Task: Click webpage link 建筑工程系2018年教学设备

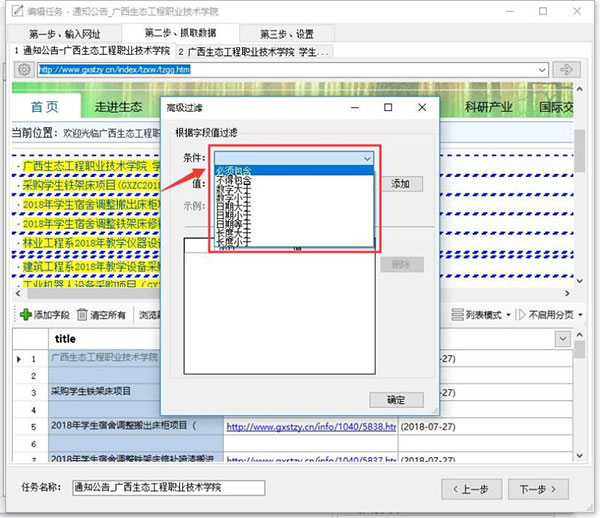Action: click(x=91, y=266)
